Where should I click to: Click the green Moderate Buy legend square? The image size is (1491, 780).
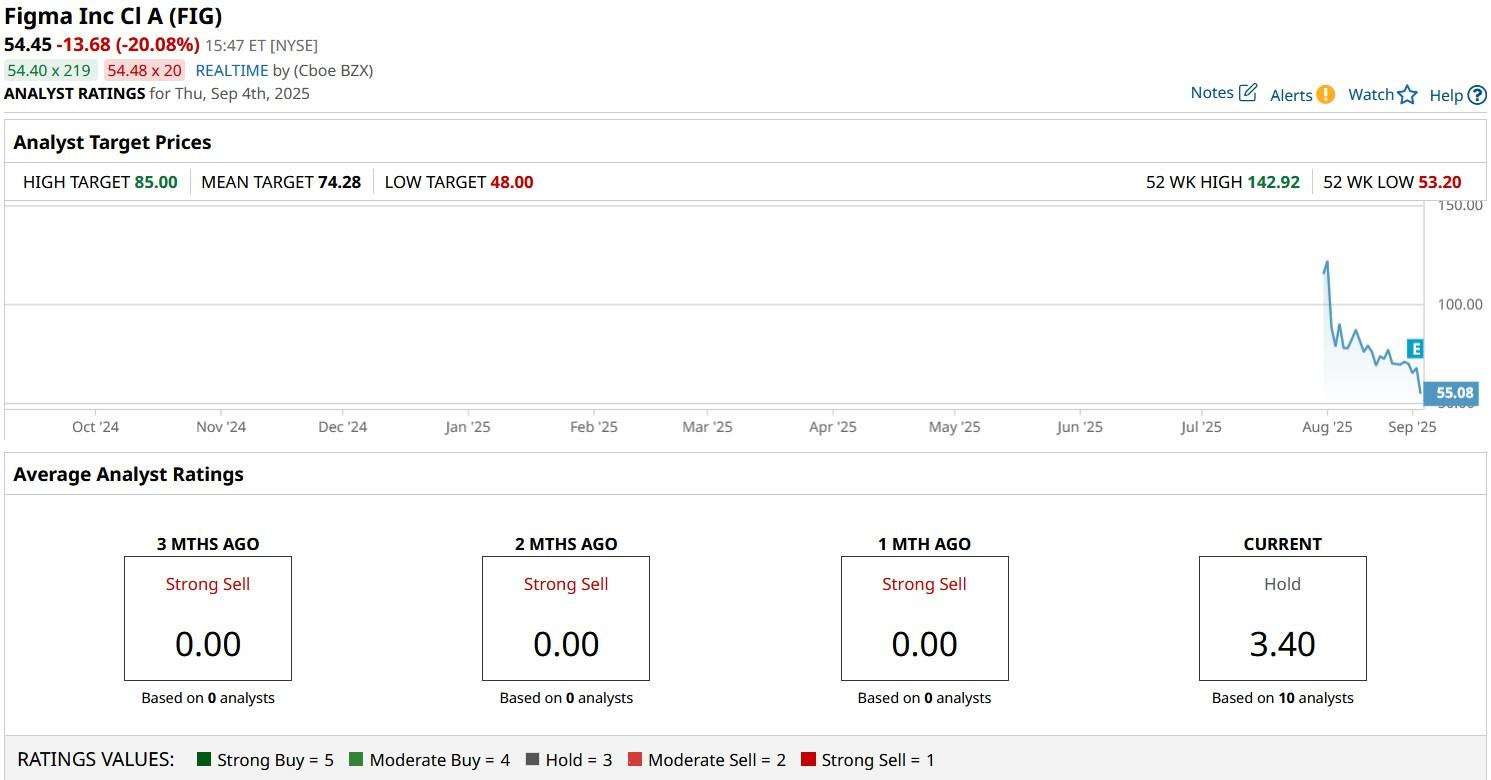coord(356,760)
